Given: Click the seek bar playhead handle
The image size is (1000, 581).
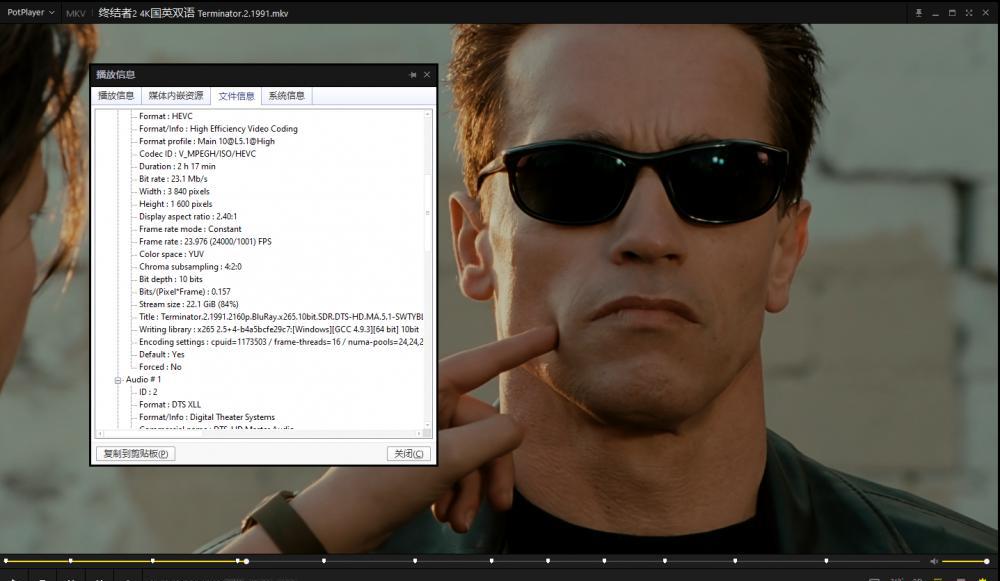Looking at the screenshot, I should click(x=246, y=561).
